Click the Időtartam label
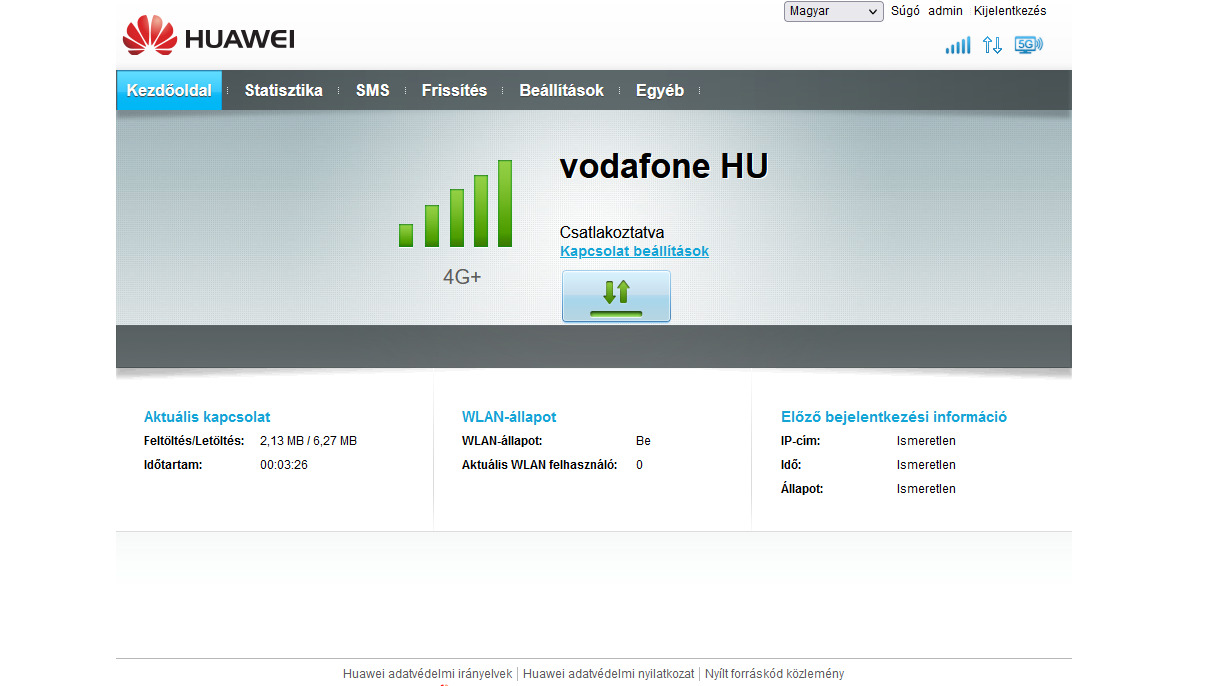This screenshot has height=686, width=1205. pos(173,465)
